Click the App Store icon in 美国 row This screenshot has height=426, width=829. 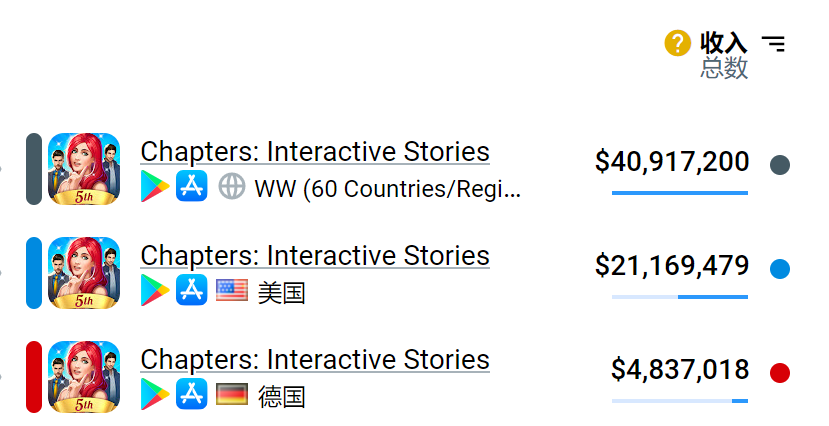191,291
